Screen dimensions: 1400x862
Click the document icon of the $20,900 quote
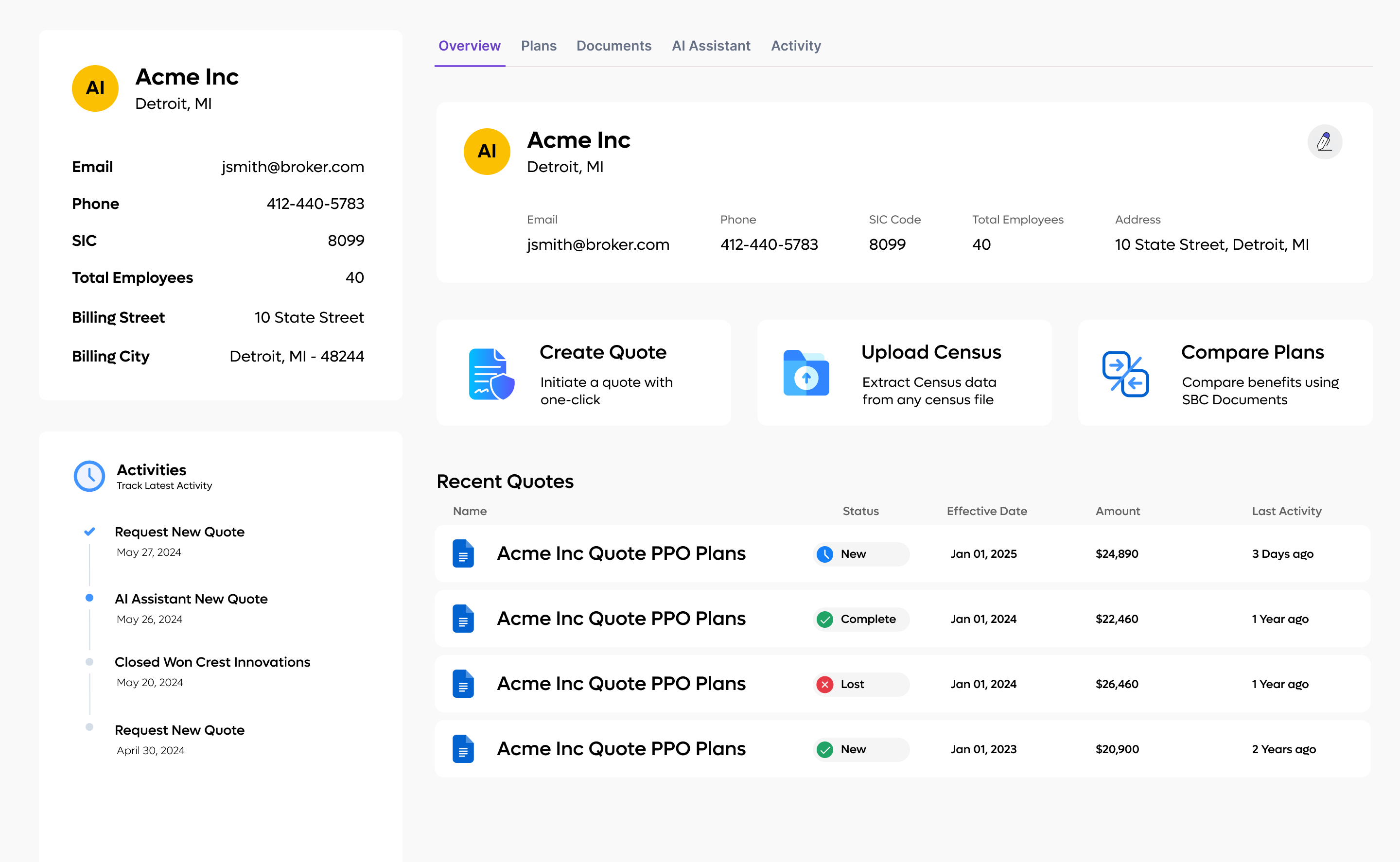click(x=463, y=749)
